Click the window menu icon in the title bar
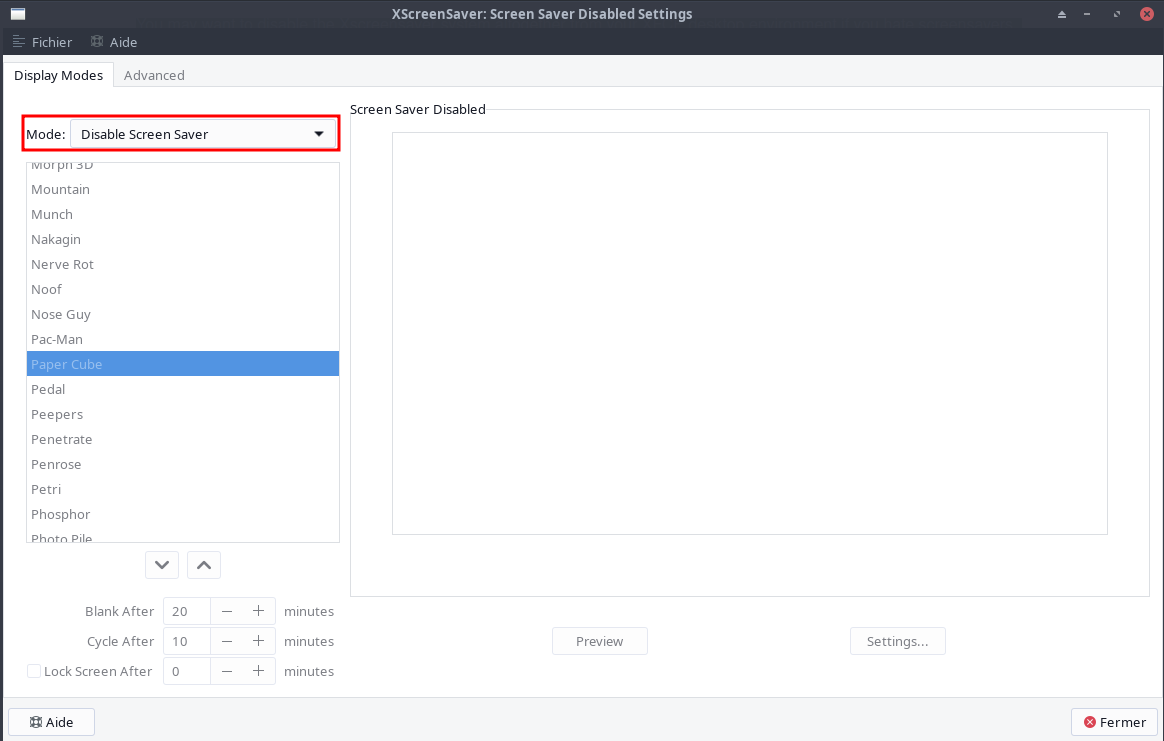Image resolution: width=1164 pixels, height=741 pixels. (18, 14)
